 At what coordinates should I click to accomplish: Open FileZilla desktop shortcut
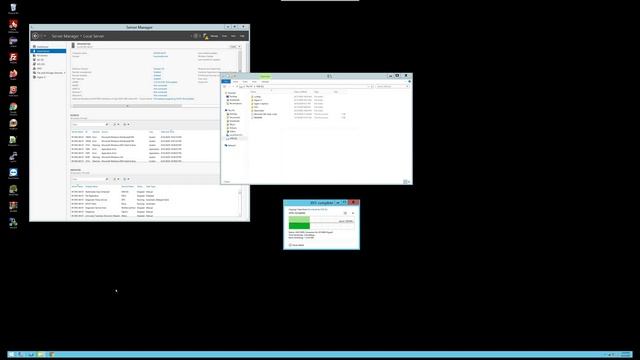[x=13, y=58]
